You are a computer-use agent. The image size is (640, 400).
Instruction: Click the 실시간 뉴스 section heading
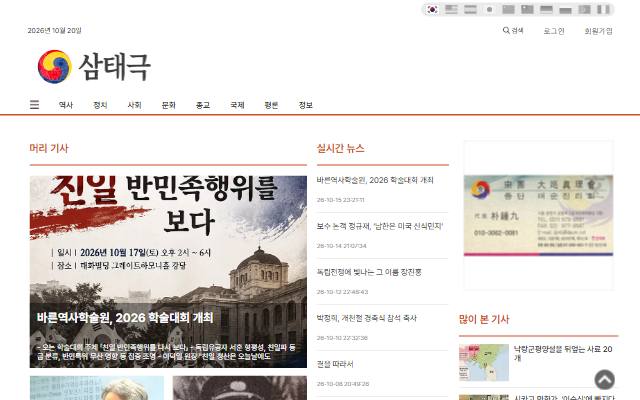341,148
